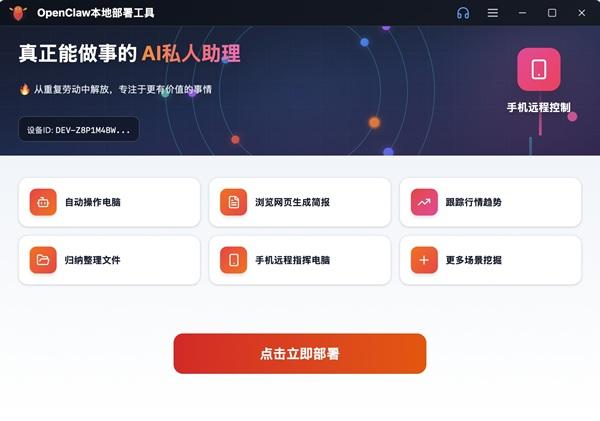Select the 跟踪行情趋势 card
This screenshot has height=421, width=600.
pos(490,202)
